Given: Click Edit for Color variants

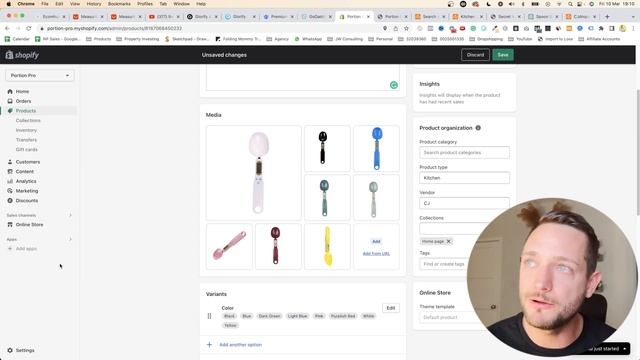Looking at the screenshot, I should point(391,308).
